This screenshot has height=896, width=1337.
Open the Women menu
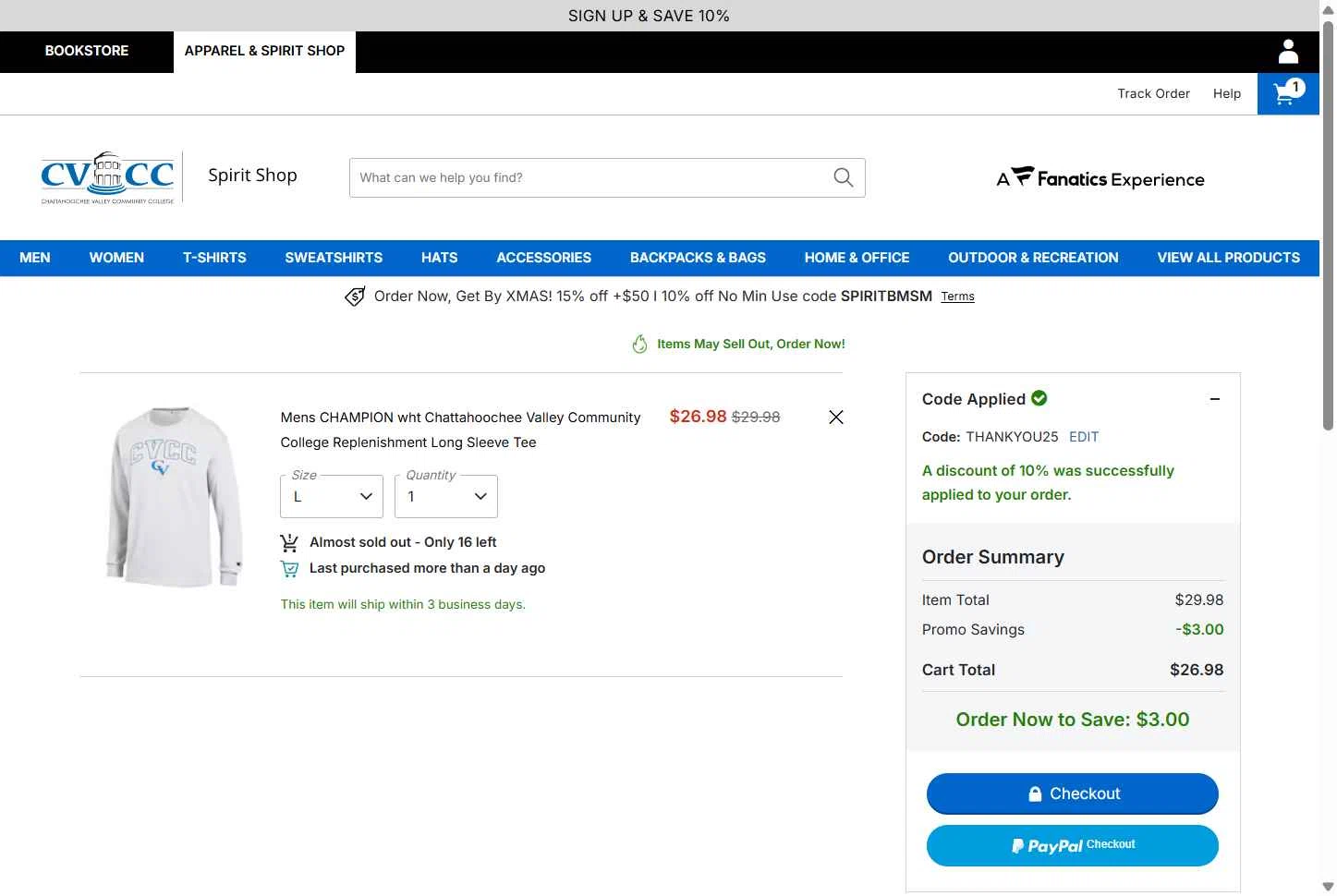(x=116, y=258)
